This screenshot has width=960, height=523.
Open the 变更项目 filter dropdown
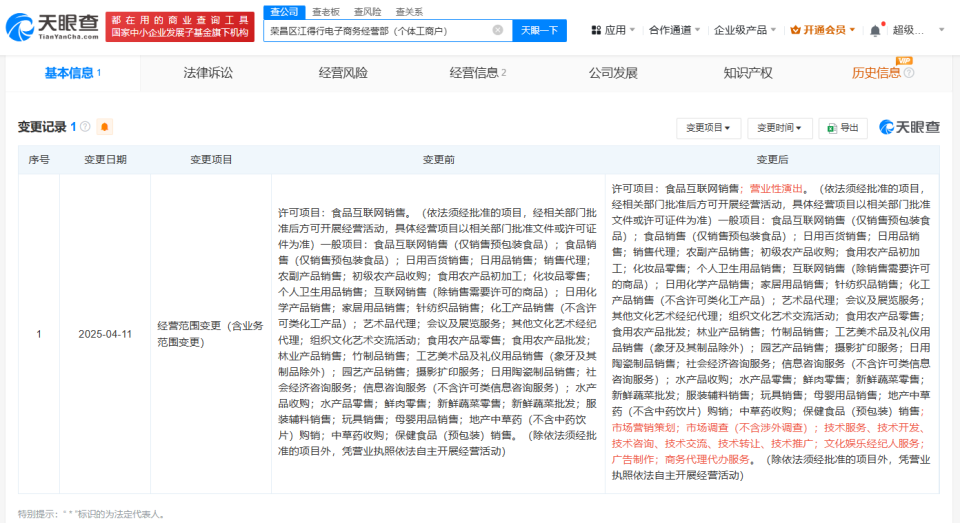708,128
